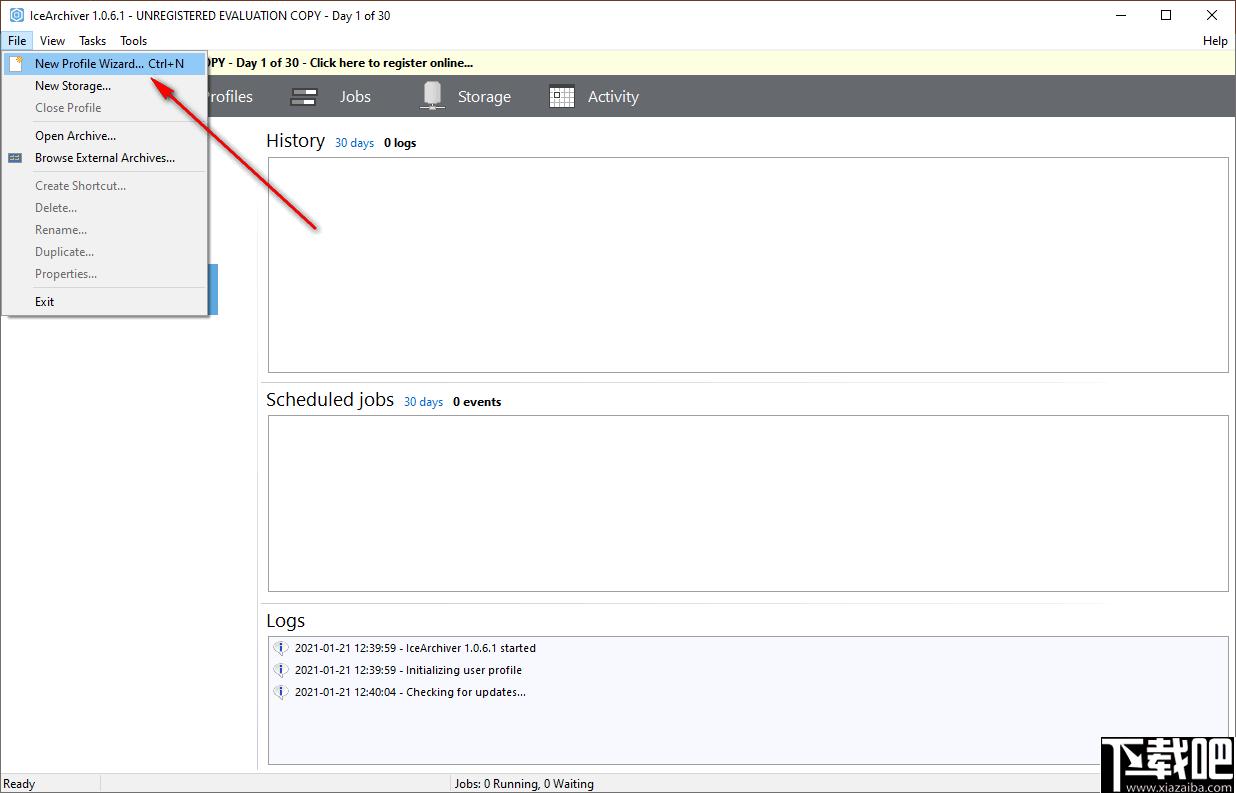
Task: Click Rename... menu entry
Action: [105, 230]
